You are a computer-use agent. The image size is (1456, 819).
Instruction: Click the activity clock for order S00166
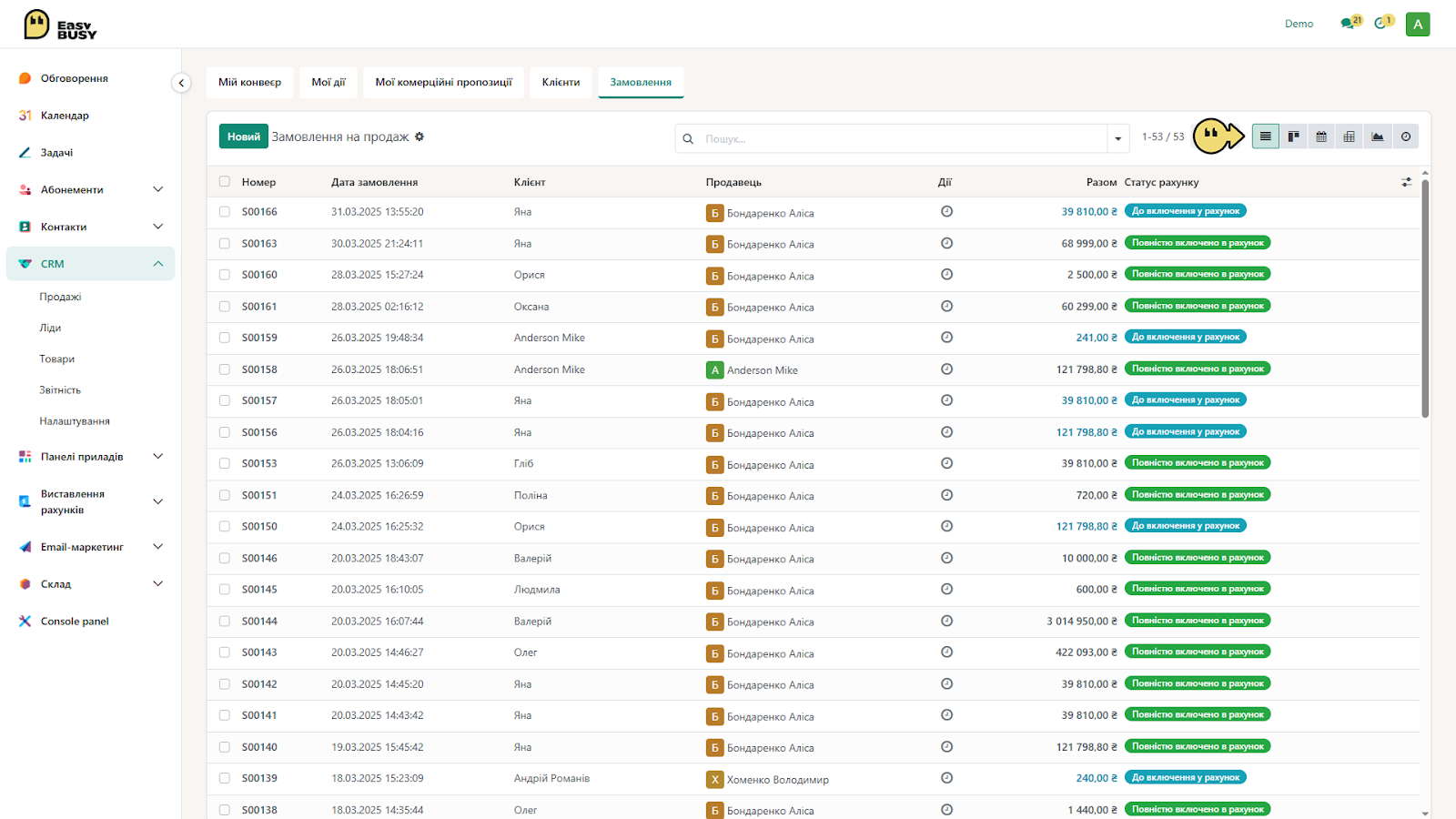pyautogui.click(x=946, y=211)
